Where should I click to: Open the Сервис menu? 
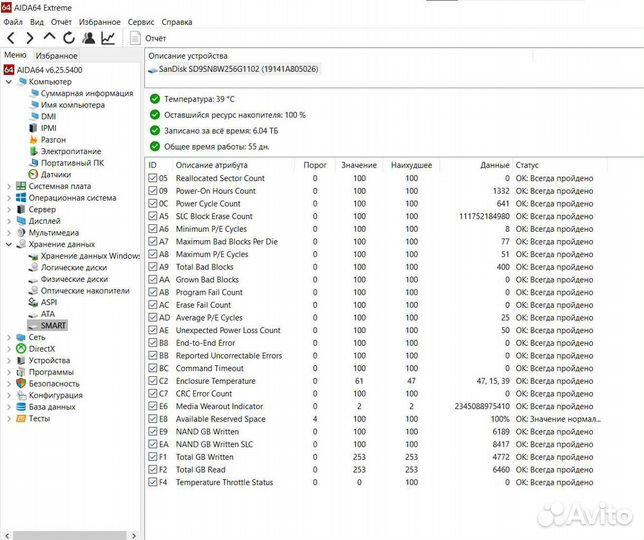tap(141, 21)
